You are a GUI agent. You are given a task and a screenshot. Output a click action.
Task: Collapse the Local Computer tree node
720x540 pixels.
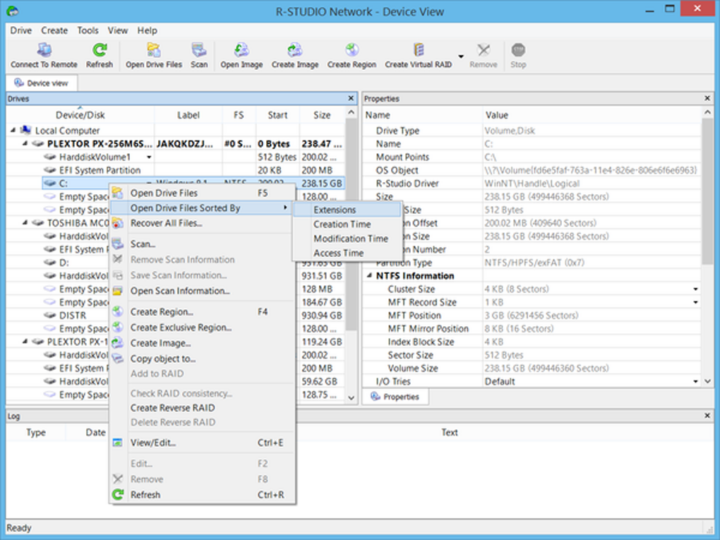click(13, 130)
